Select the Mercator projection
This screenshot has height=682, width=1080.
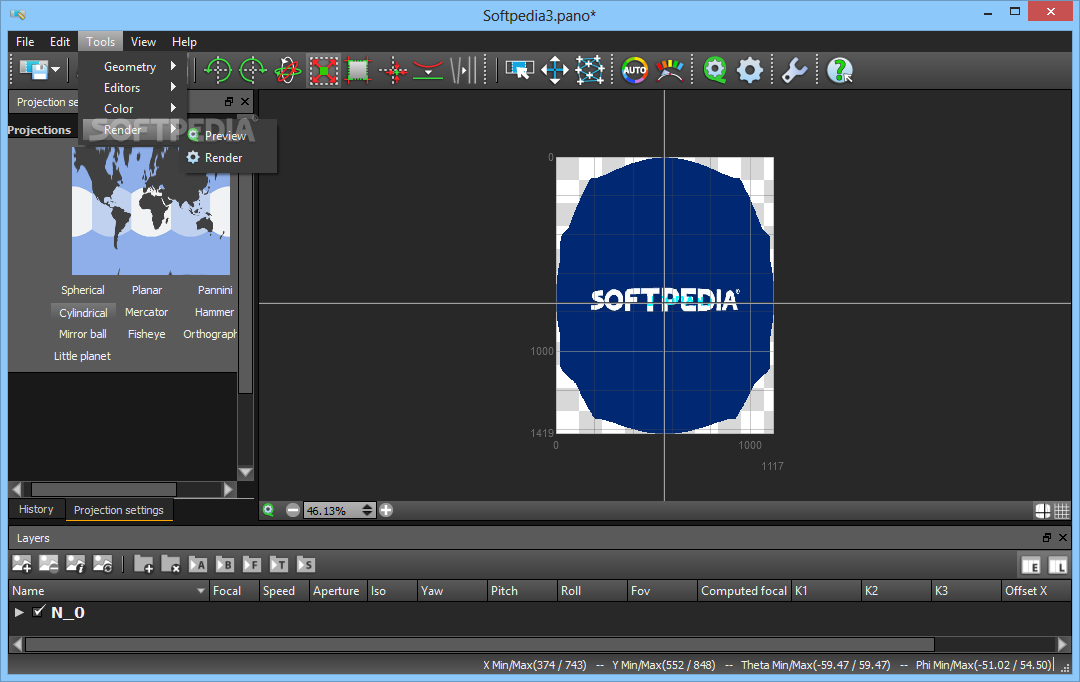click(147, 312)
